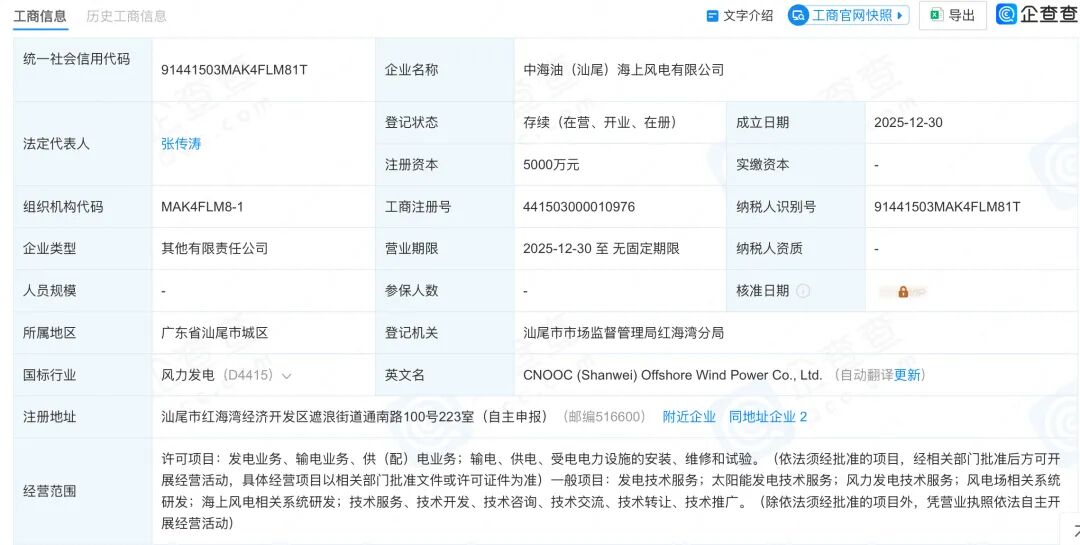Viewport: 1080px width, 545px height.
Task: Select the 实缴资本 label
Action: point(762,165)
